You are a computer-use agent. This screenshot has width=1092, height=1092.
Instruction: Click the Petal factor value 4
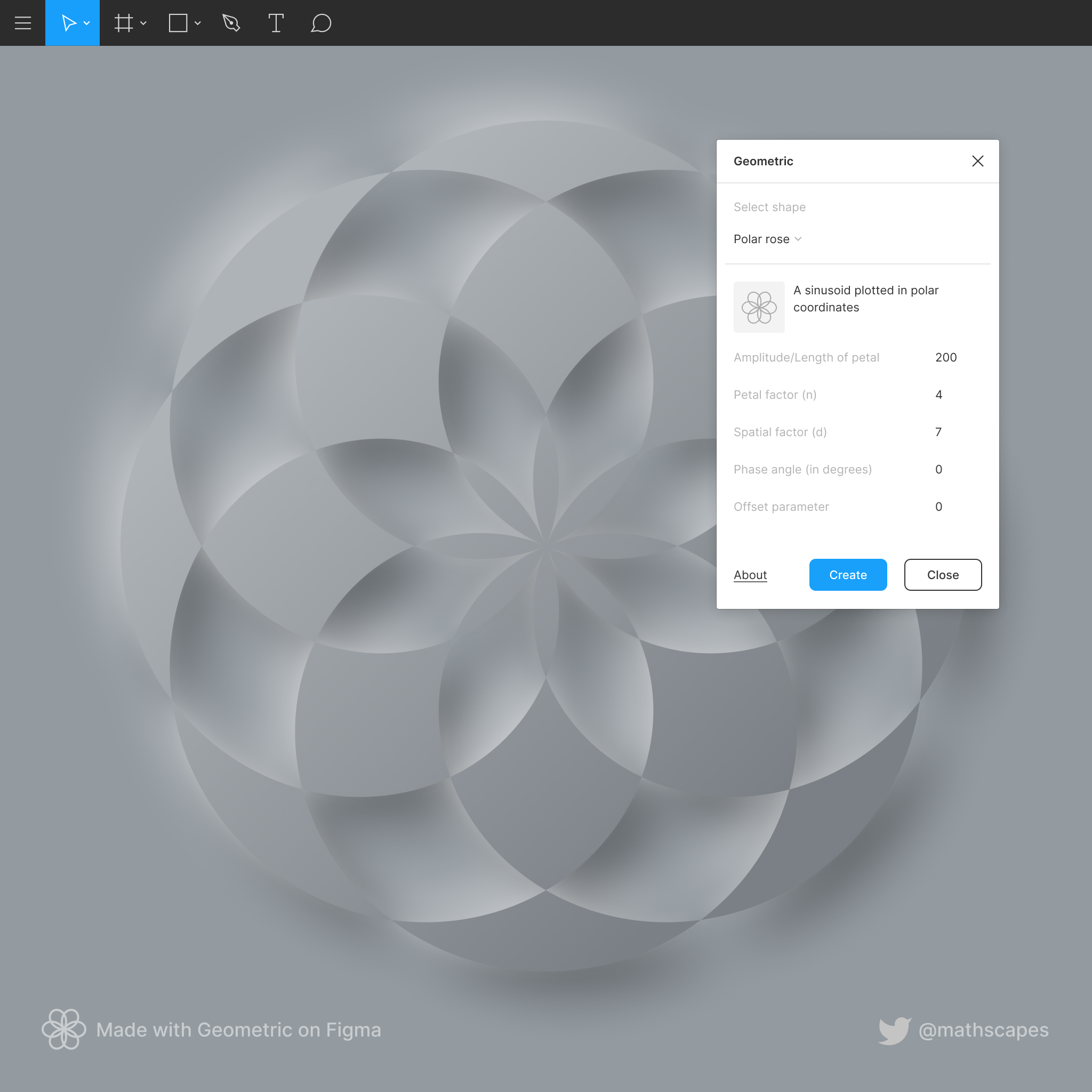[x=939, y=394]
